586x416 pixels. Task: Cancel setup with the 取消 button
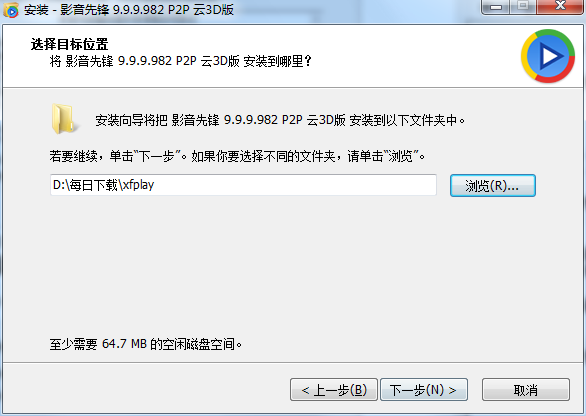(525, 390)
